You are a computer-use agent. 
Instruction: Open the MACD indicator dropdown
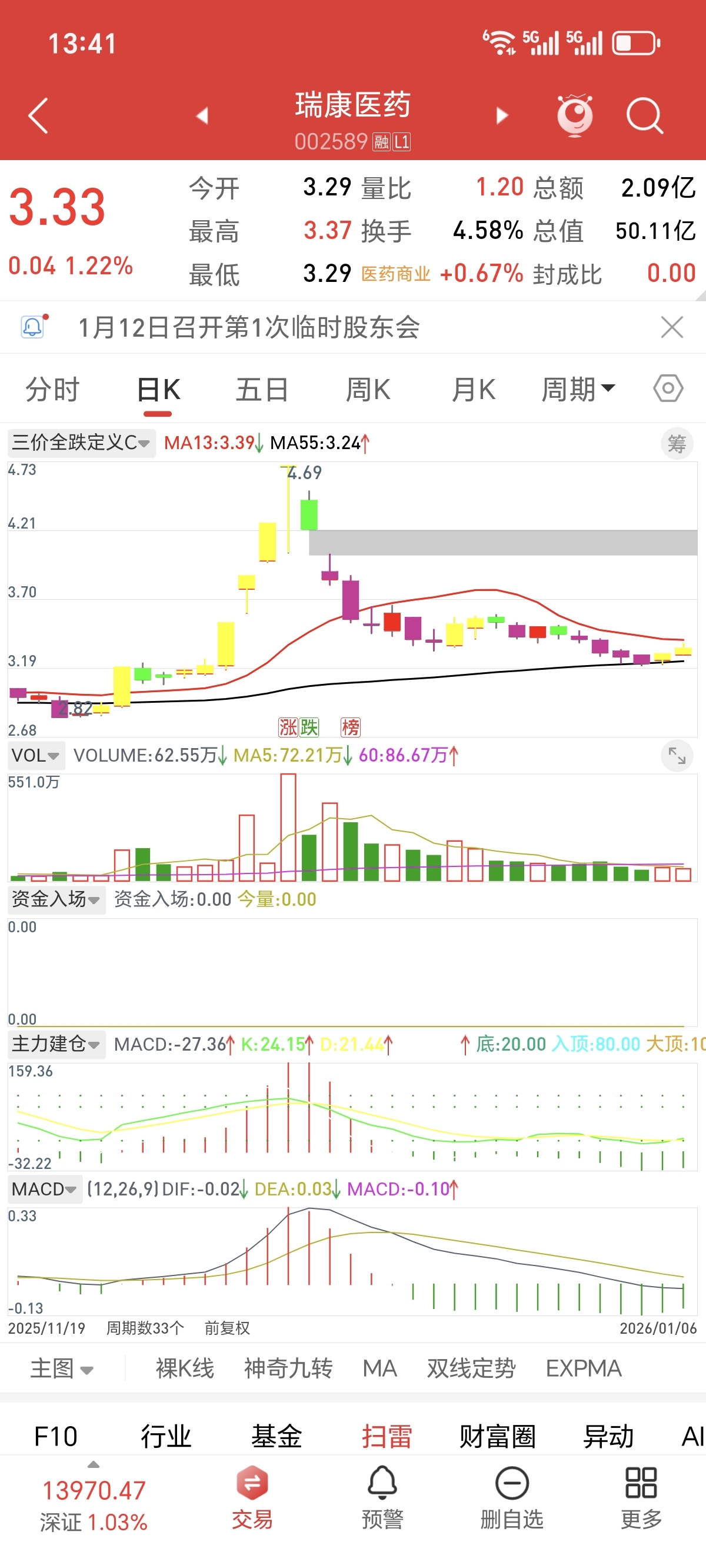(x=45, y=1189)
